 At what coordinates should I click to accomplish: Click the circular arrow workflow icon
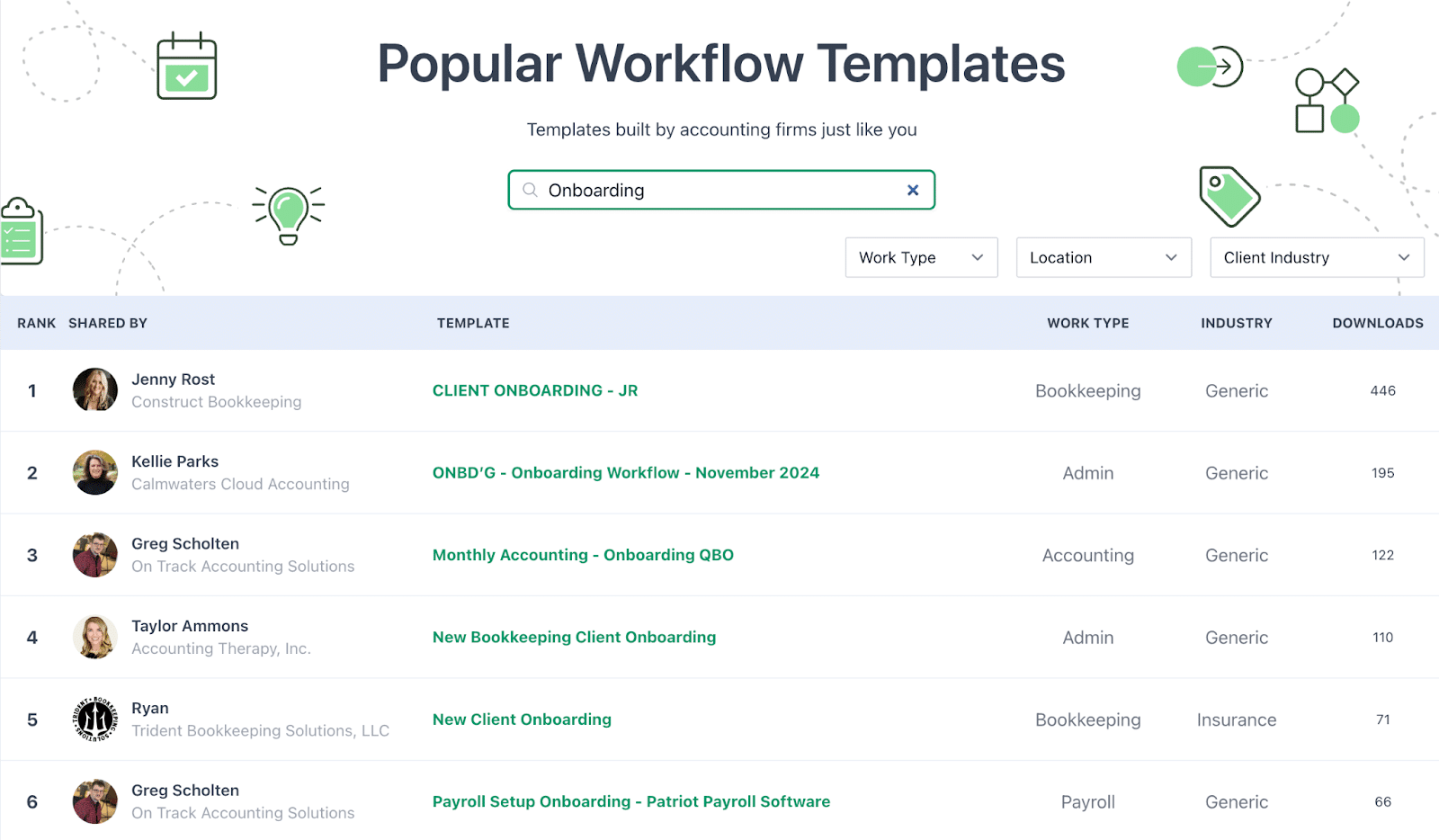(1209, 66)
